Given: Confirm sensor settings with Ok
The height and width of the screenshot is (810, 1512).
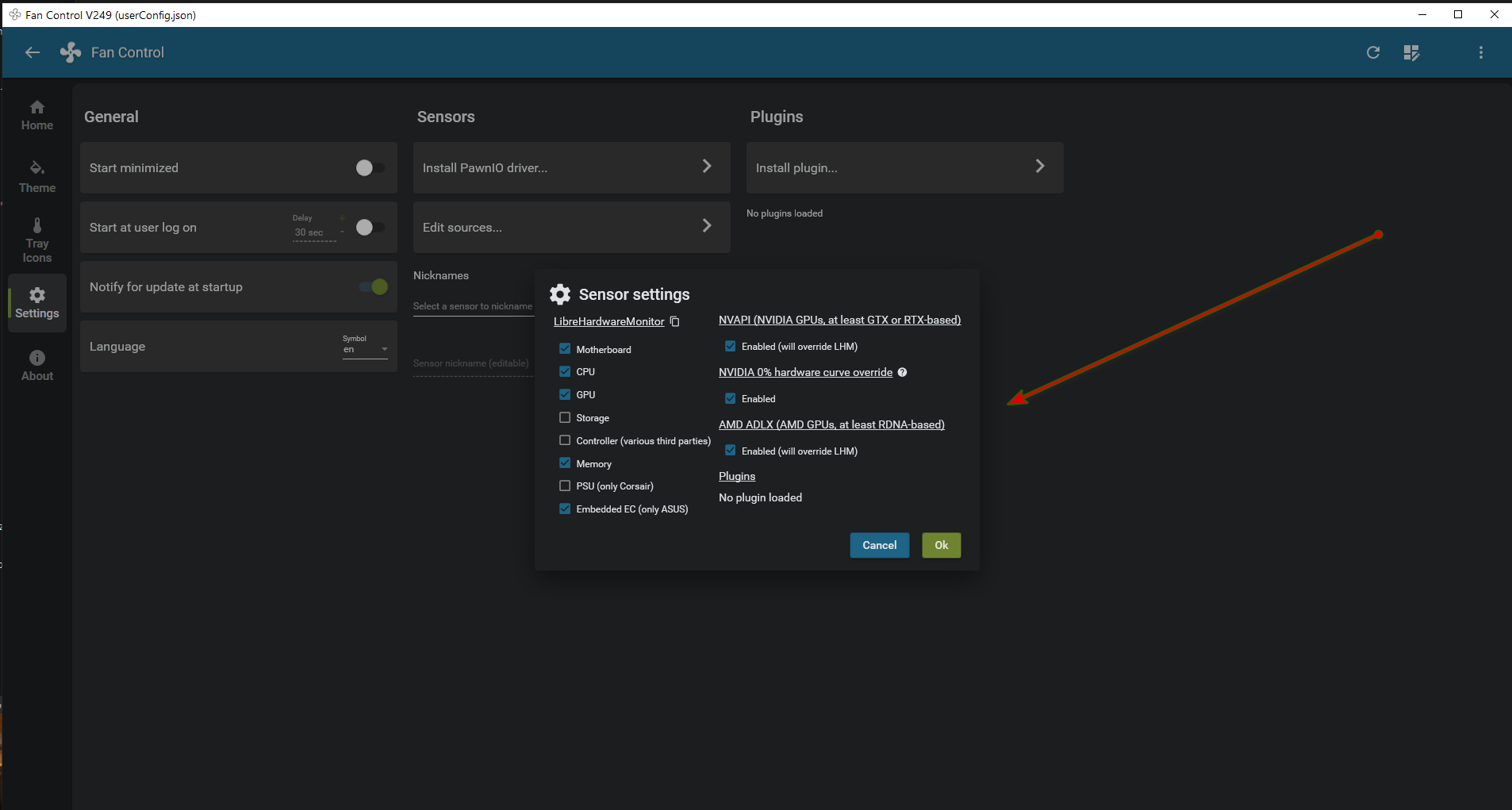Looking at the screenshot, I should (941, 545).
